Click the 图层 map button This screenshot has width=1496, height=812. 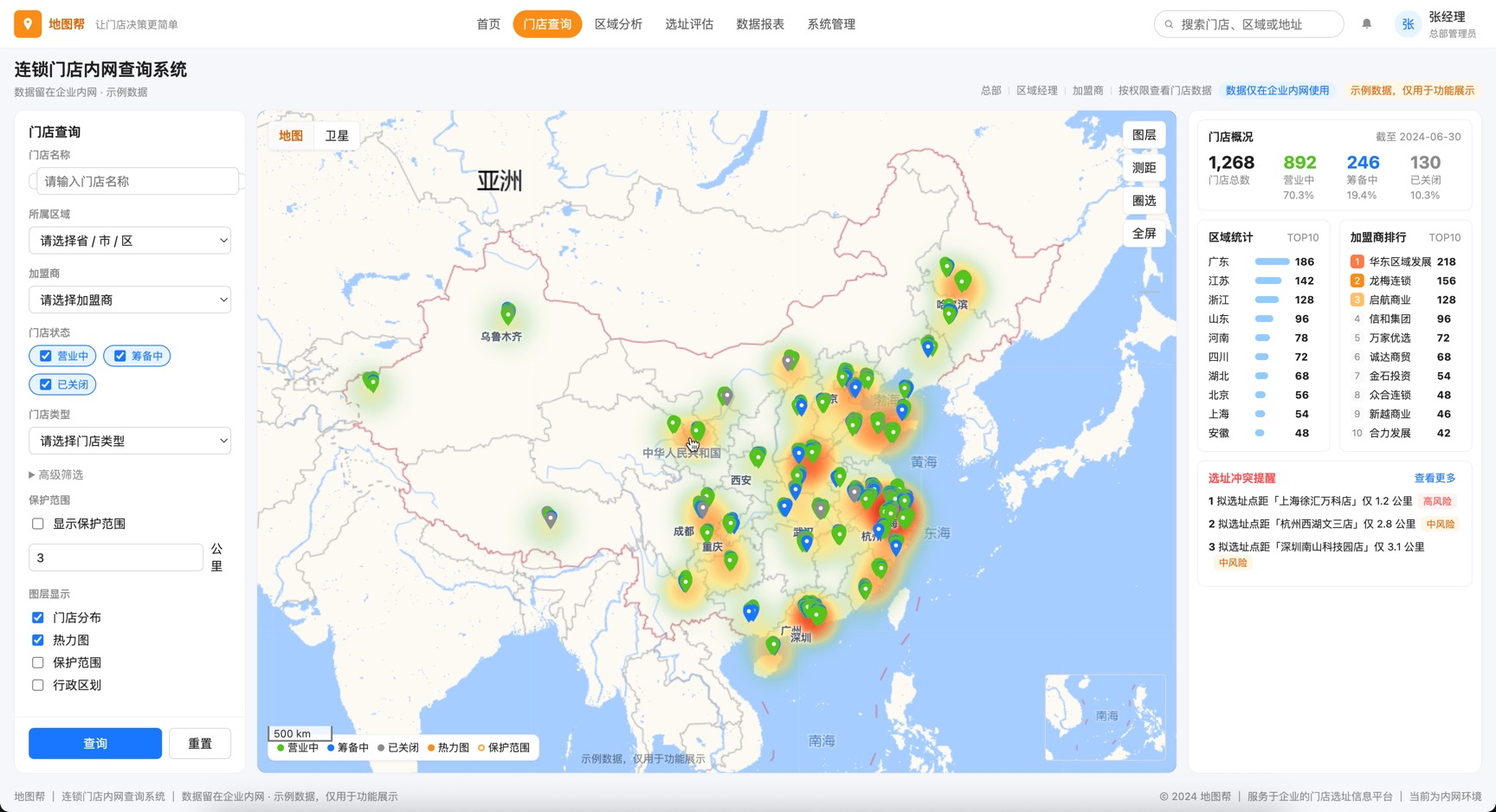coord(1145,135)
